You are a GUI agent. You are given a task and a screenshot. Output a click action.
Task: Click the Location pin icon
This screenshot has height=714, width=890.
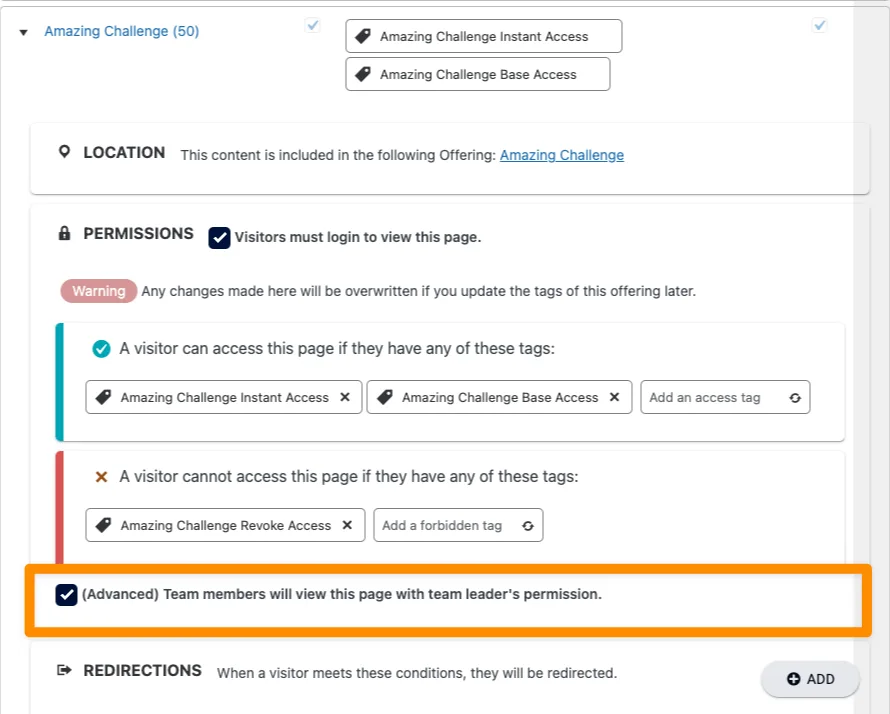tap(65, 152)
